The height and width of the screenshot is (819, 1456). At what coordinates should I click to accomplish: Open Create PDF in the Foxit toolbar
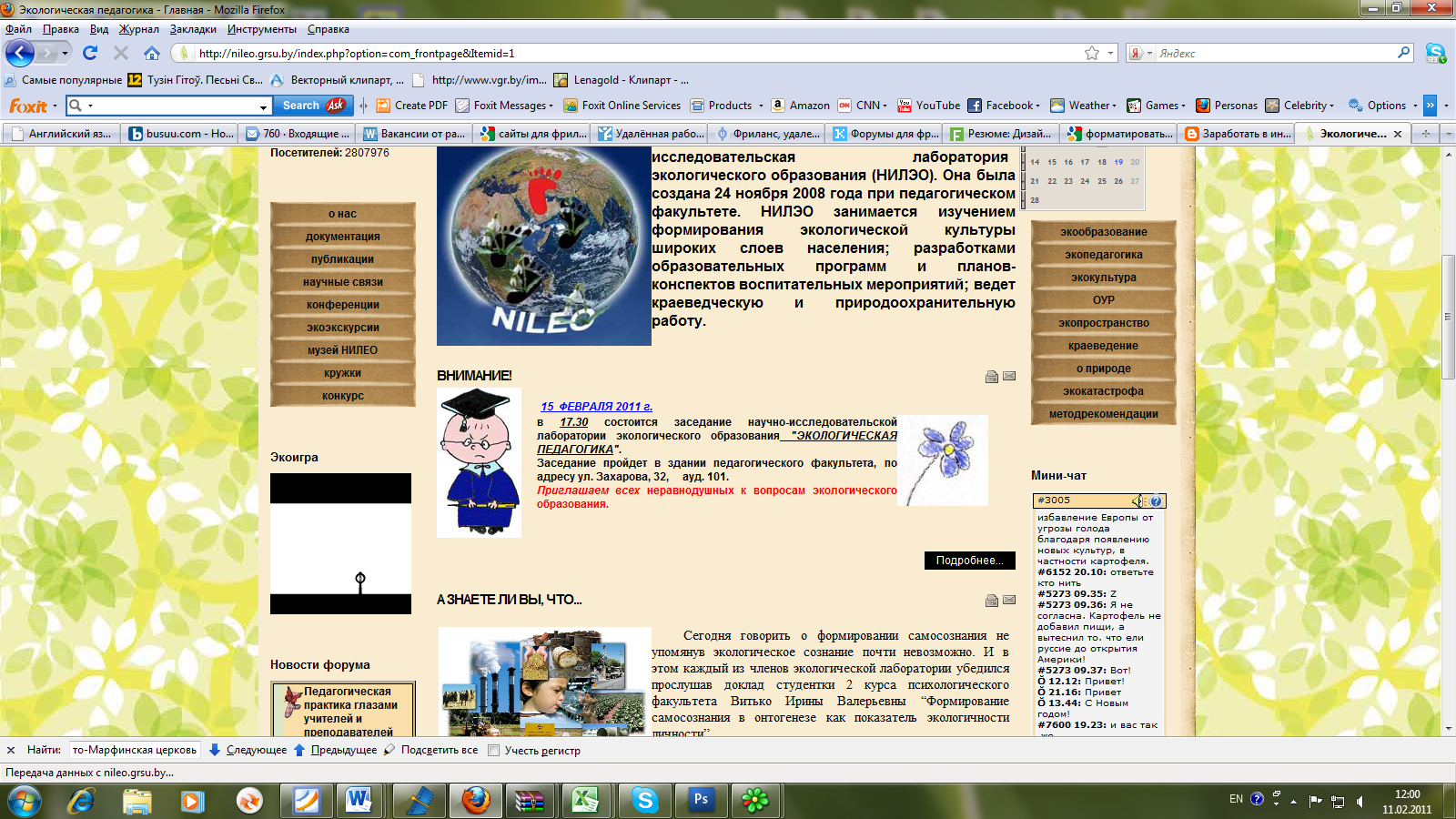(x=412, y=106)
